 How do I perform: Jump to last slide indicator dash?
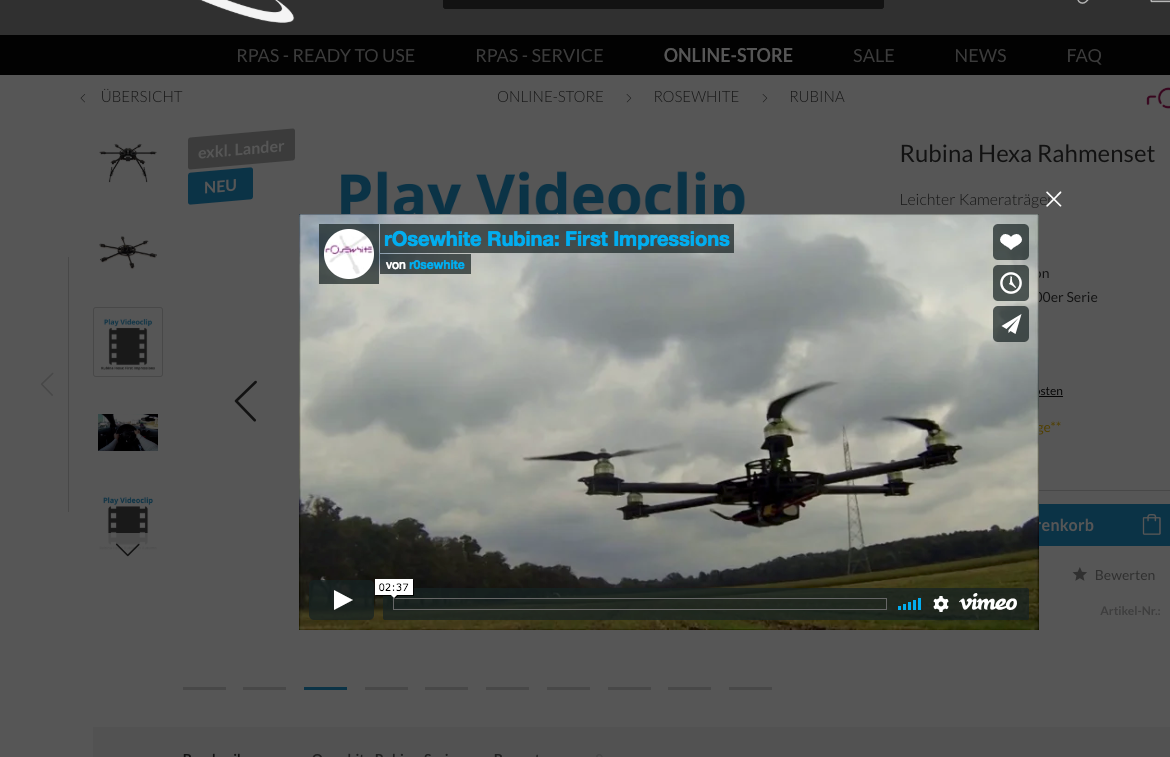click(750, 688)
